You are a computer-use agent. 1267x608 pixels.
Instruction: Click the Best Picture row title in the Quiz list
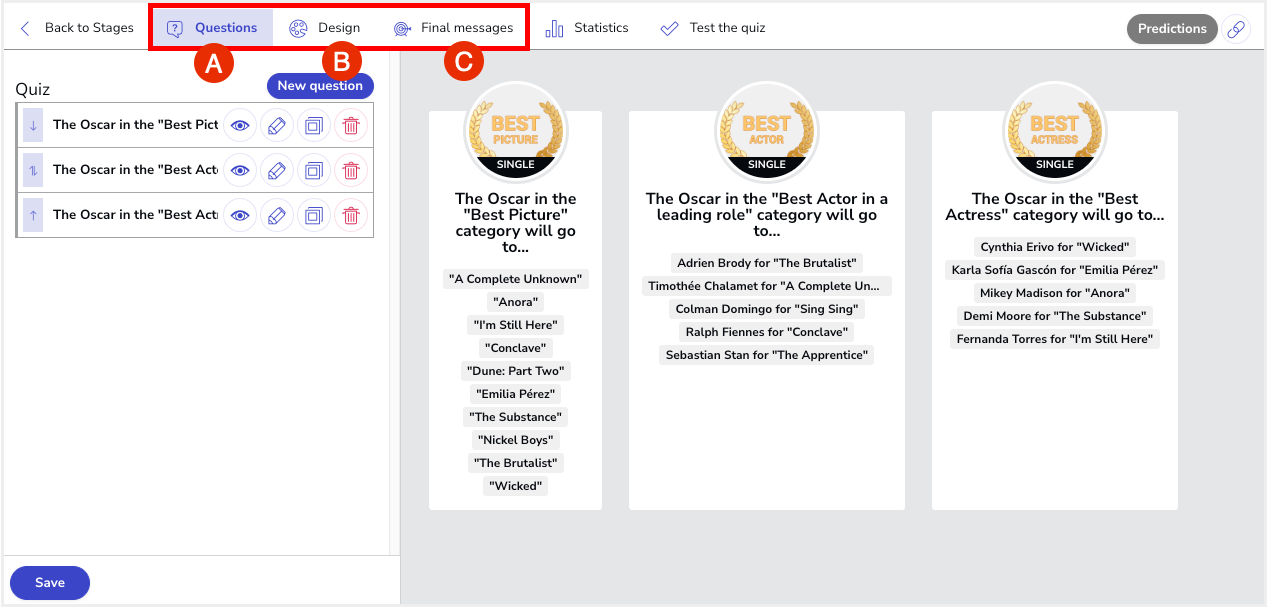[x=135, y=125]
